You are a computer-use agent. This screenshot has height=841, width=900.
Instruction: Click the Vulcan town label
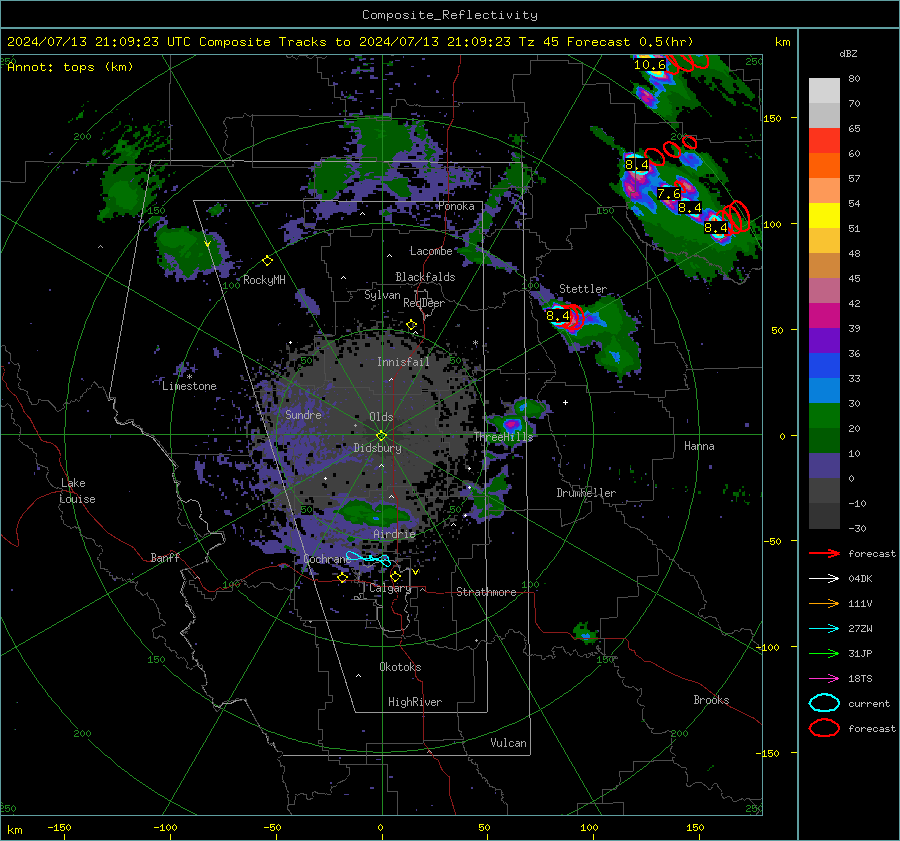click(508, 743)
